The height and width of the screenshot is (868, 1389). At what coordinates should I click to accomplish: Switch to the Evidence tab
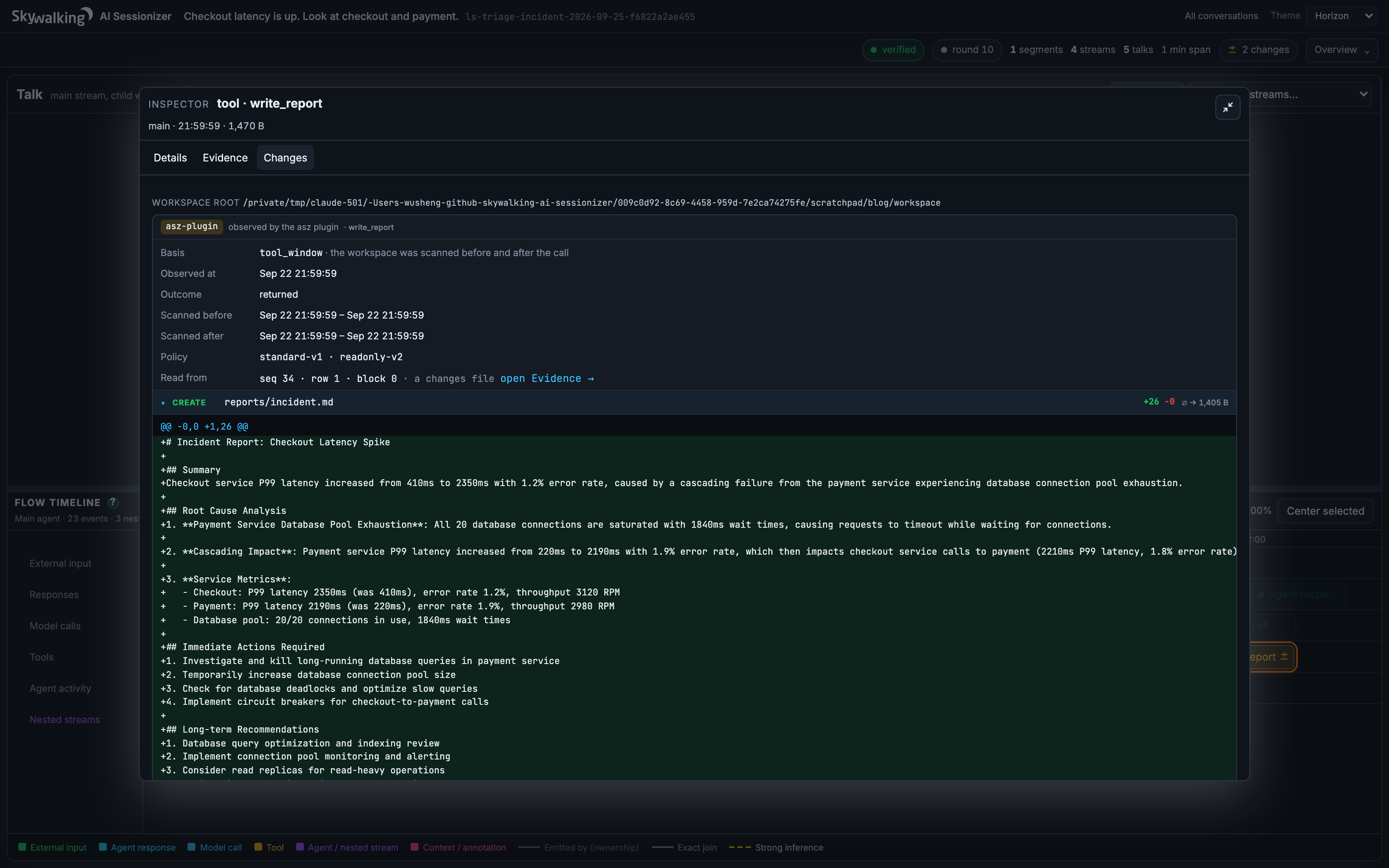[225, 158]
